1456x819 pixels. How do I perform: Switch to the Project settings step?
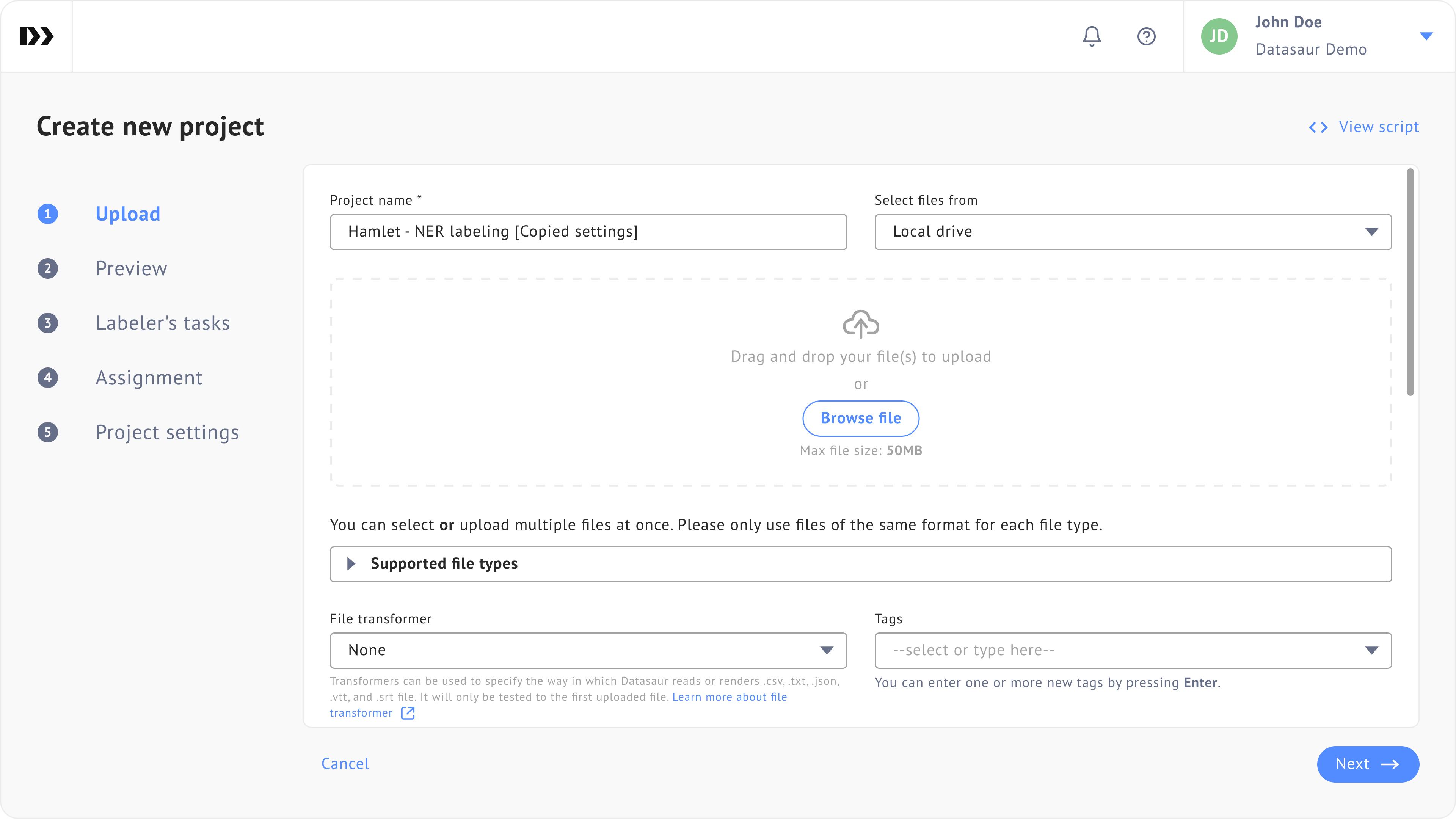[x=167, y=432]
